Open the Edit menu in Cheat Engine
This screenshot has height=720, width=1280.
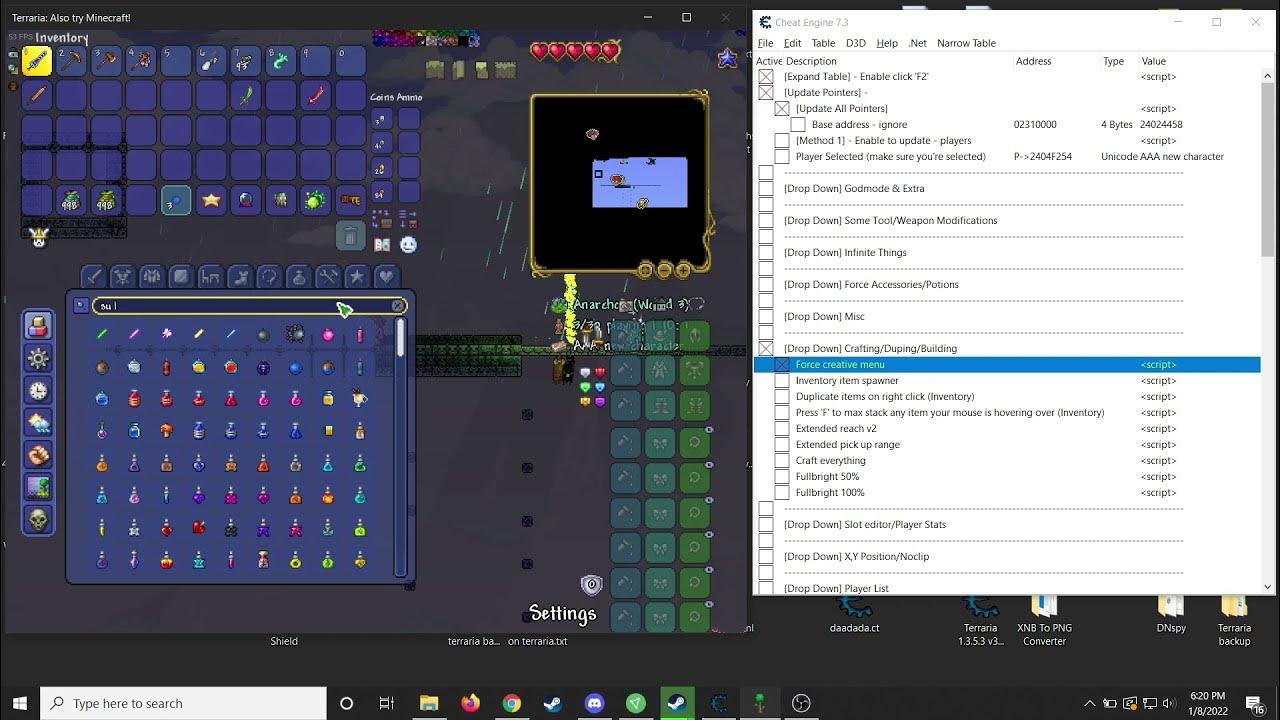click(x=792, y=43)
